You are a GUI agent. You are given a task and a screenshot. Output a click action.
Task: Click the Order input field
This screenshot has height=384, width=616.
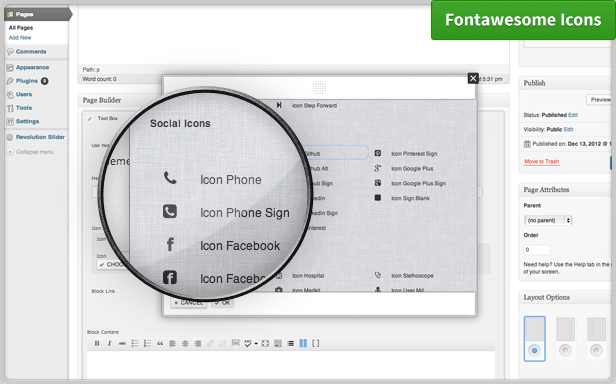point(537,250)
